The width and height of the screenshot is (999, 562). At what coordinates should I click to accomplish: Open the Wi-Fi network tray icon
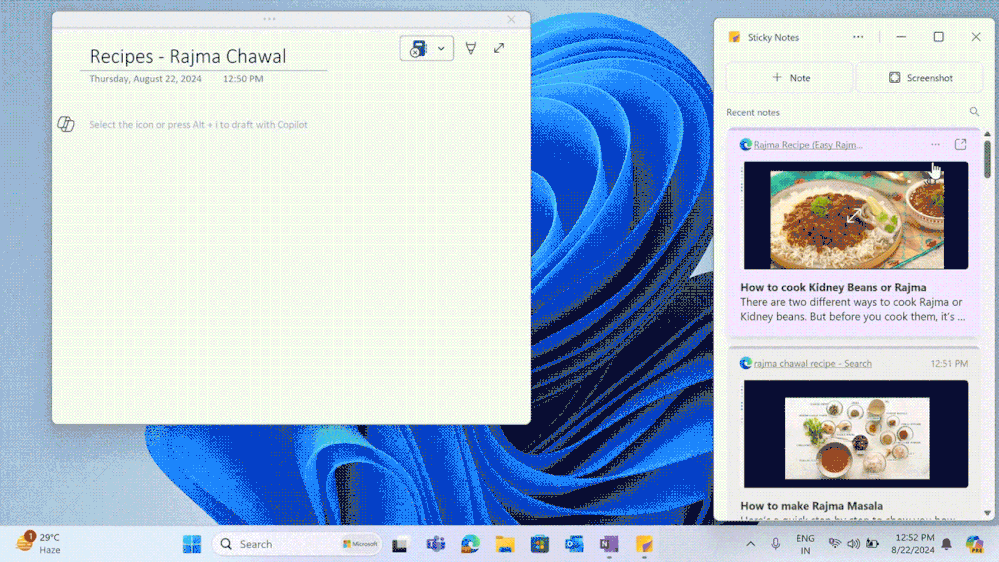click(x=835, y=544)
